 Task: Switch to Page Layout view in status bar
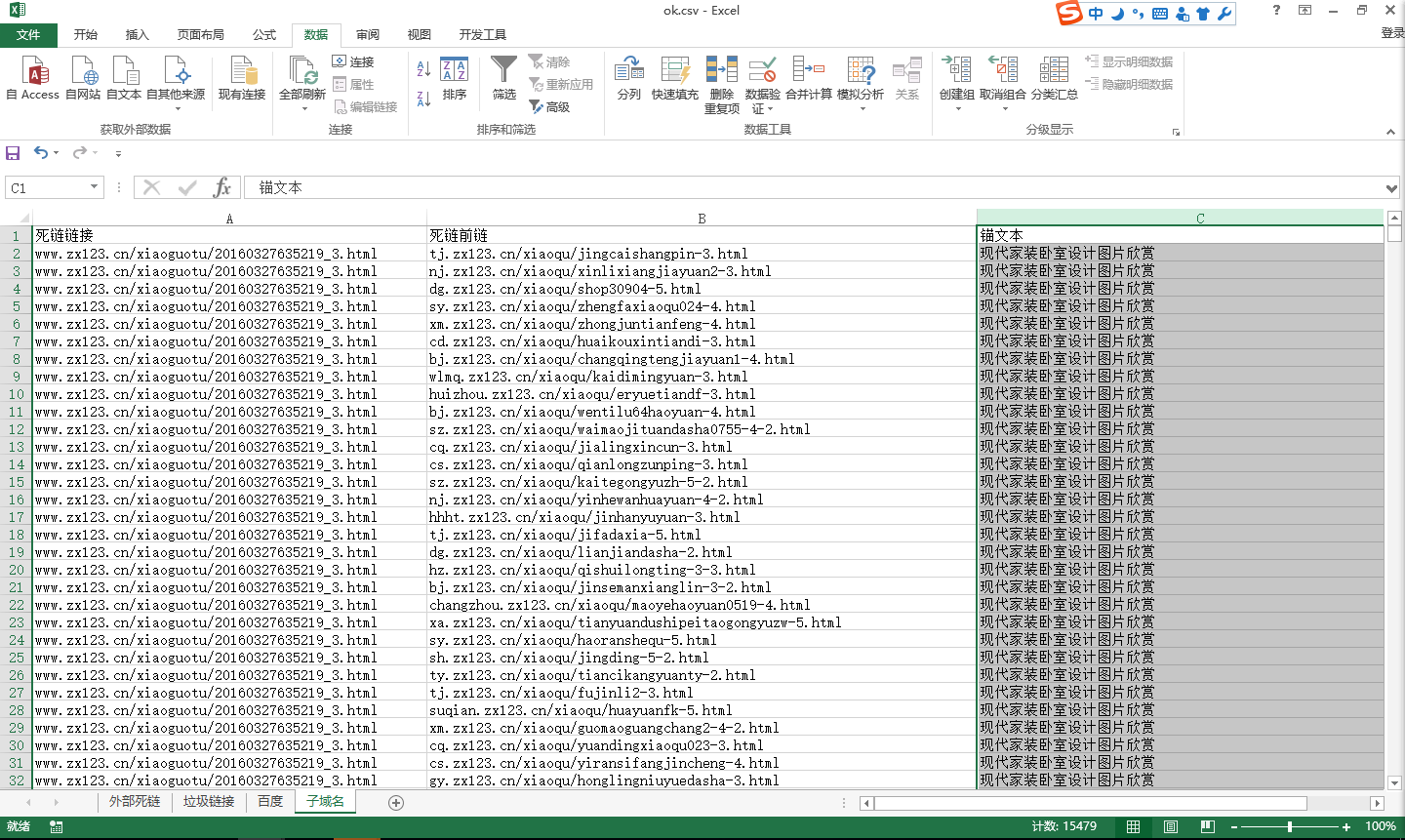tap(1171, 826)
